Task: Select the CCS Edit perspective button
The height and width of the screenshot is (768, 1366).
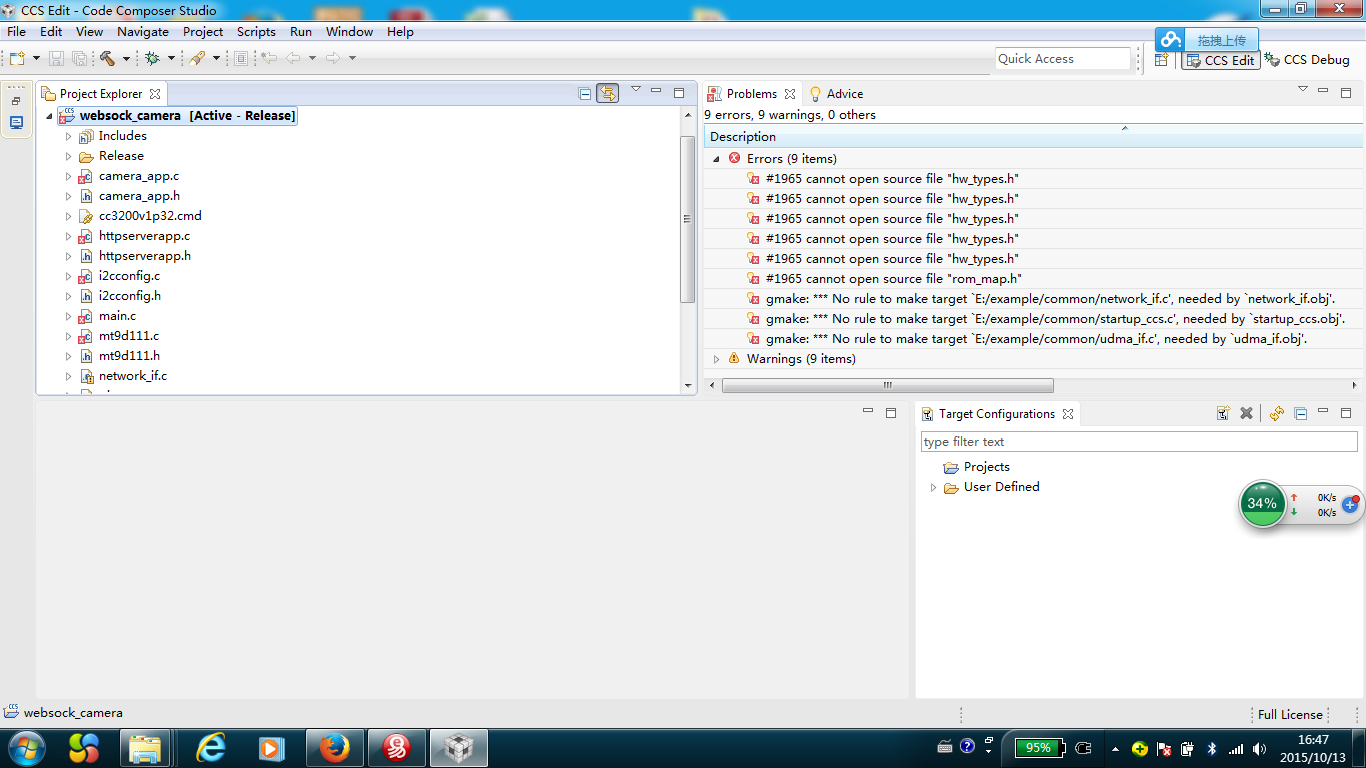Action: tap(1220, 60)
